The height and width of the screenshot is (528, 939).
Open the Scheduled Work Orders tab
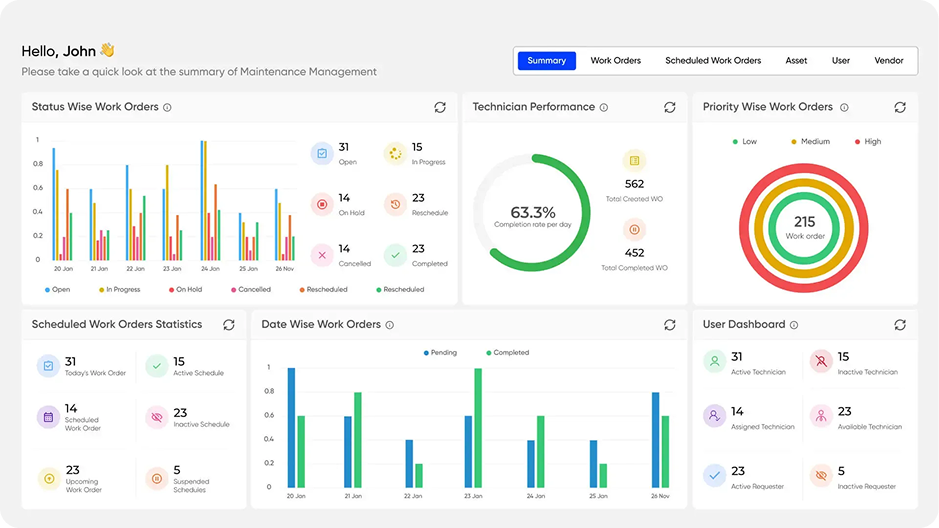713,60
